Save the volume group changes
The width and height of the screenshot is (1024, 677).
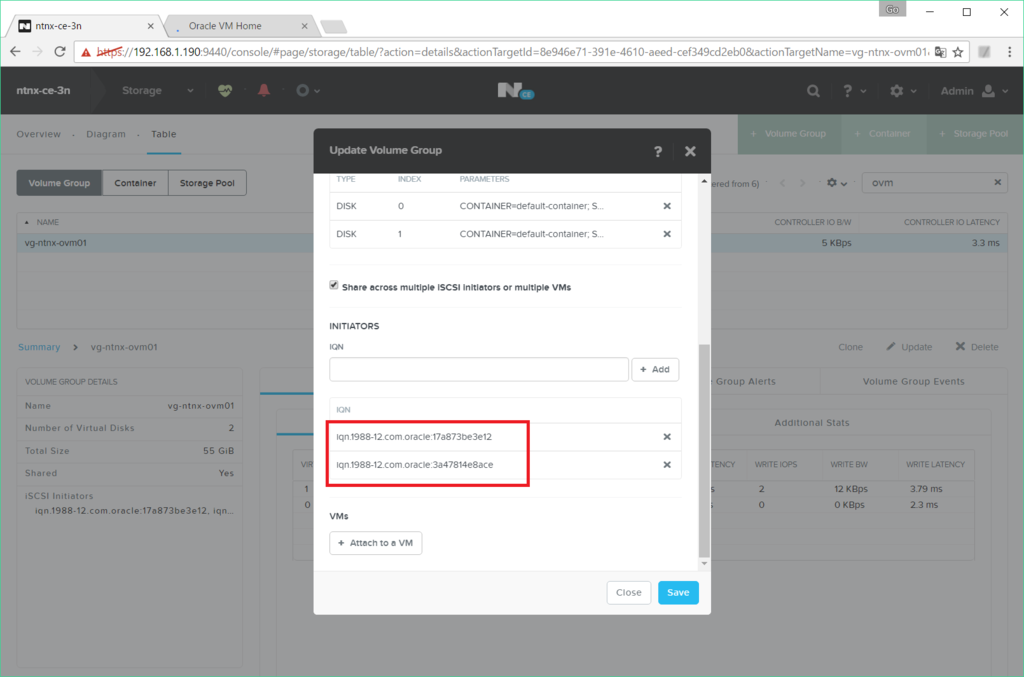(678, 593)
